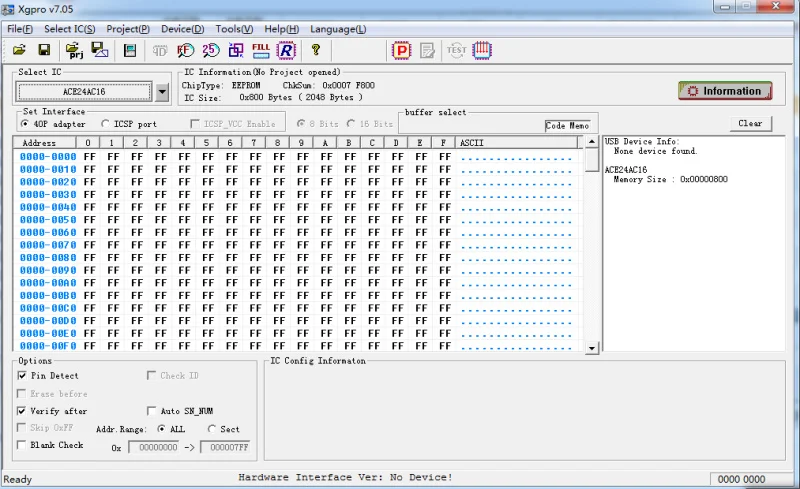Toggle the Verify after checkbox

pos(21,411)
